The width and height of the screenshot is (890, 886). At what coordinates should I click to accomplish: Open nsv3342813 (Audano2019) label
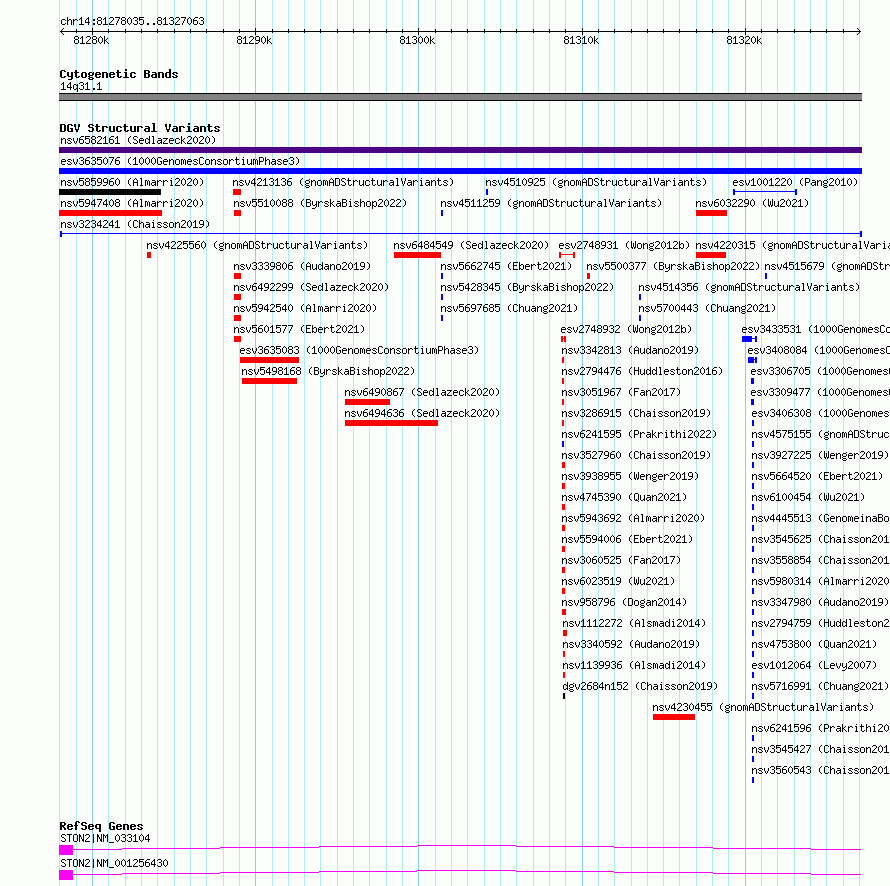[630, 350]
